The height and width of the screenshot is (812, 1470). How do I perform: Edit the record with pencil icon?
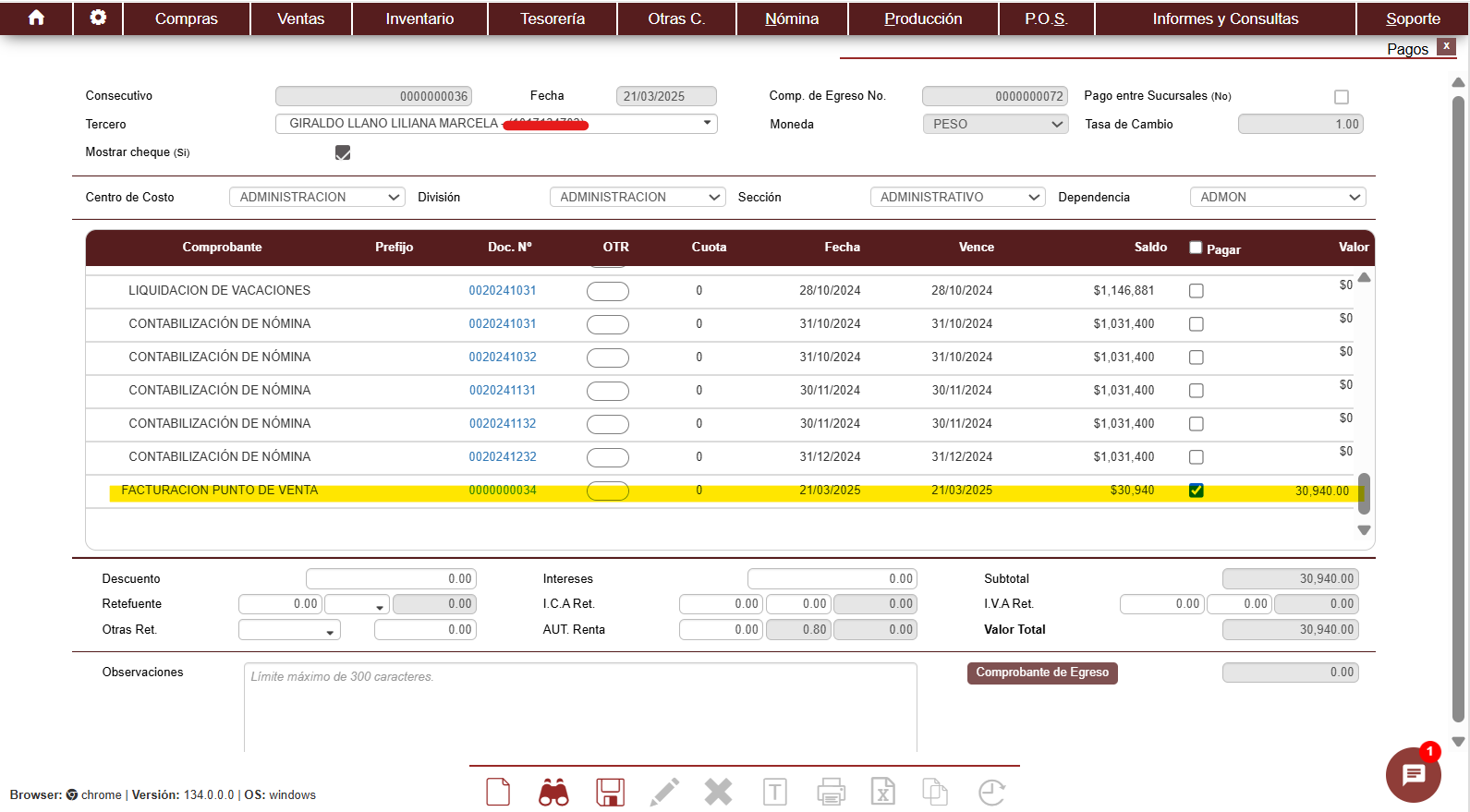(664, 792)
